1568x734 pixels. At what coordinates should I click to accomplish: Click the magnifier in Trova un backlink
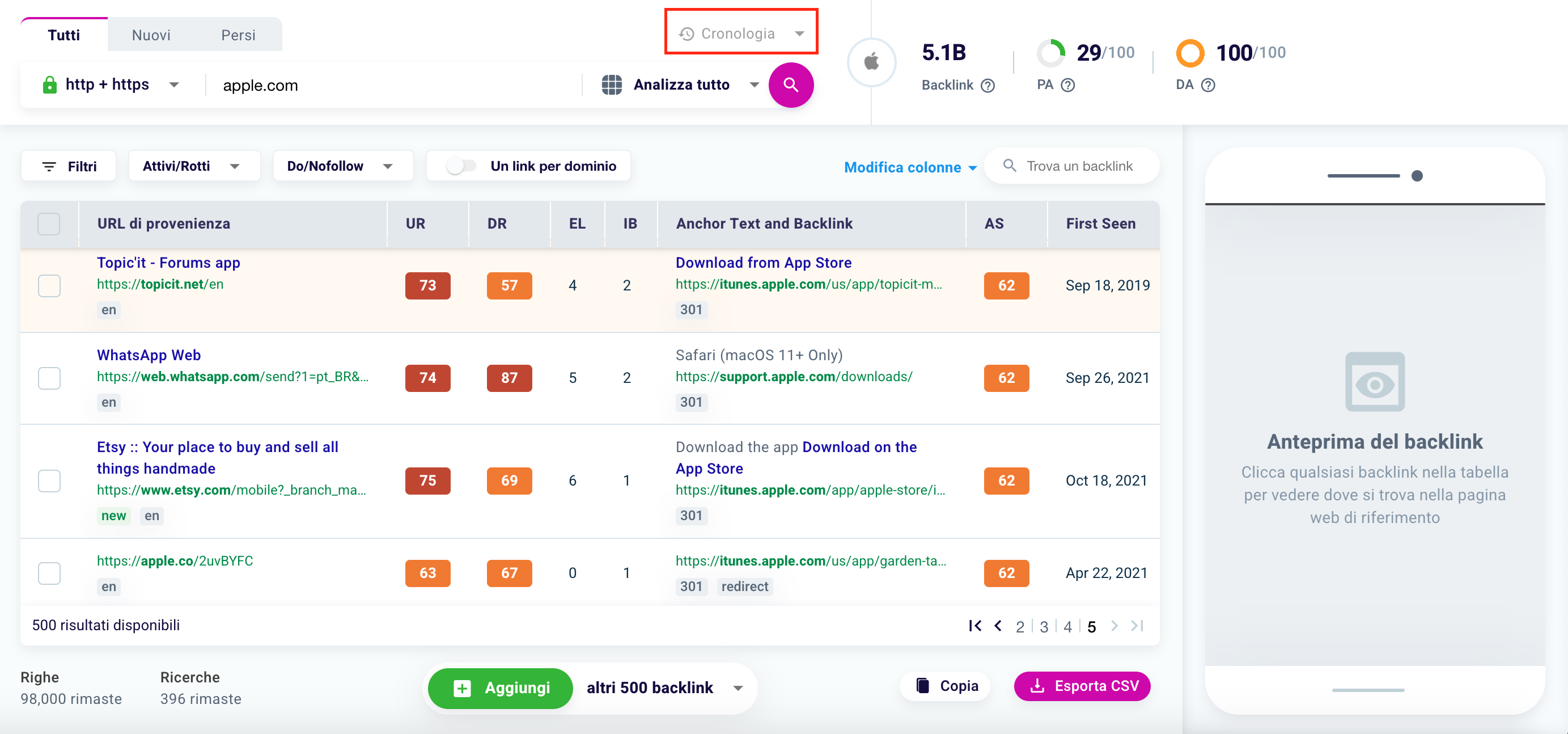[x=1010, y=166]
